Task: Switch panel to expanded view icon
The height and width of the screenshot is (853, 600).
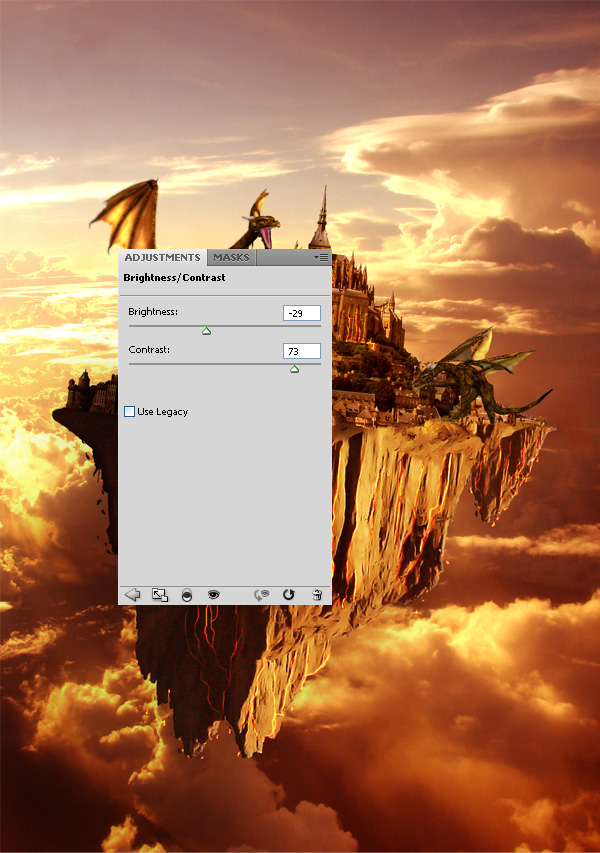Action: coord(160,595)
